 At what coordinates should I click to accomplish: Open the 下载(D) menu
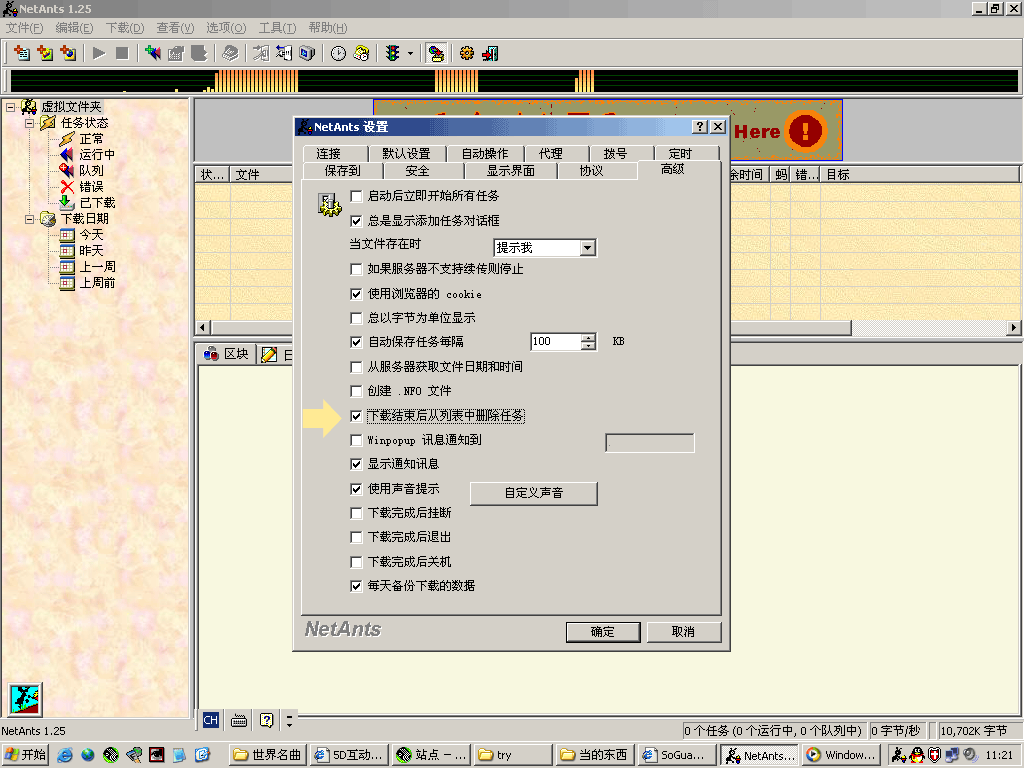[125, 27]
